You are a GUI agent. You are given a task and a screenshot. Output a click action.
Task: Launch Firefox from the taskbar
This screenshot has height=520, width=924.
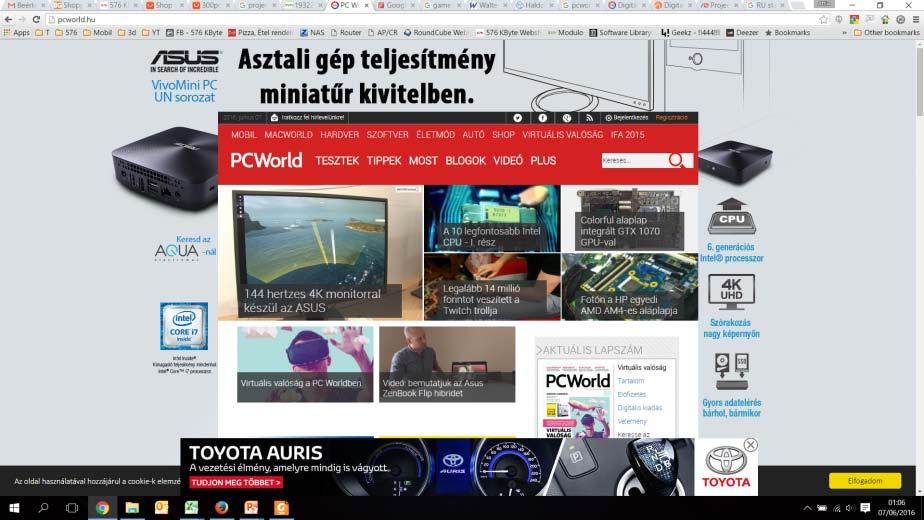click(x=222, y=508)
